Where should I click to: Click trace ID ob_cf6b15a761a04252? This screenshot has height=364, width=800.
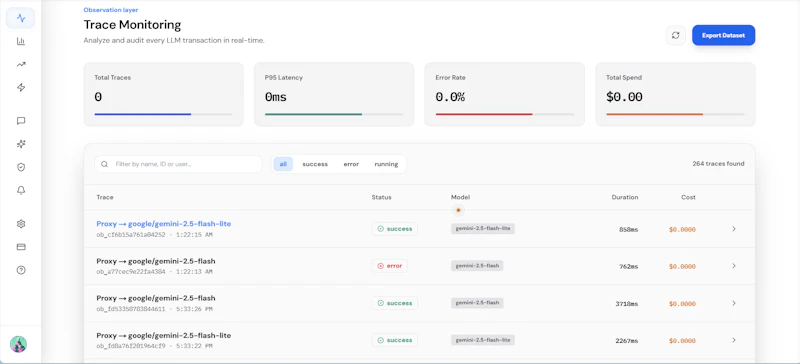[x=131, y=235]
